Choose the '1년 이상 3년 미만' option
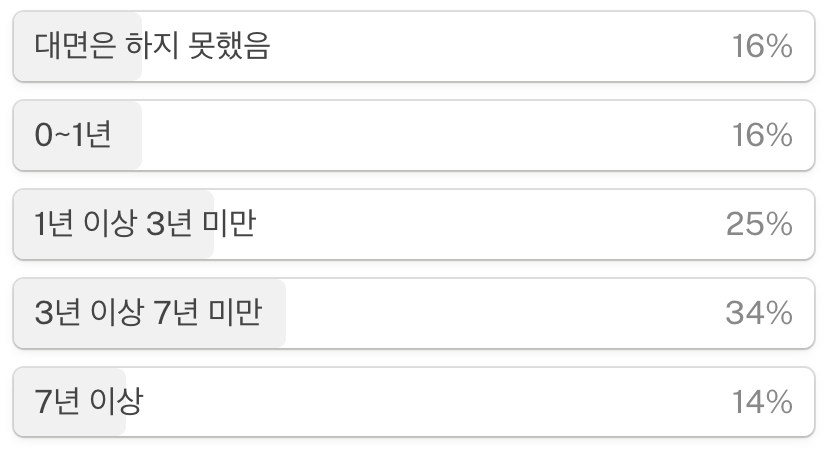 (x=414, y=224)
